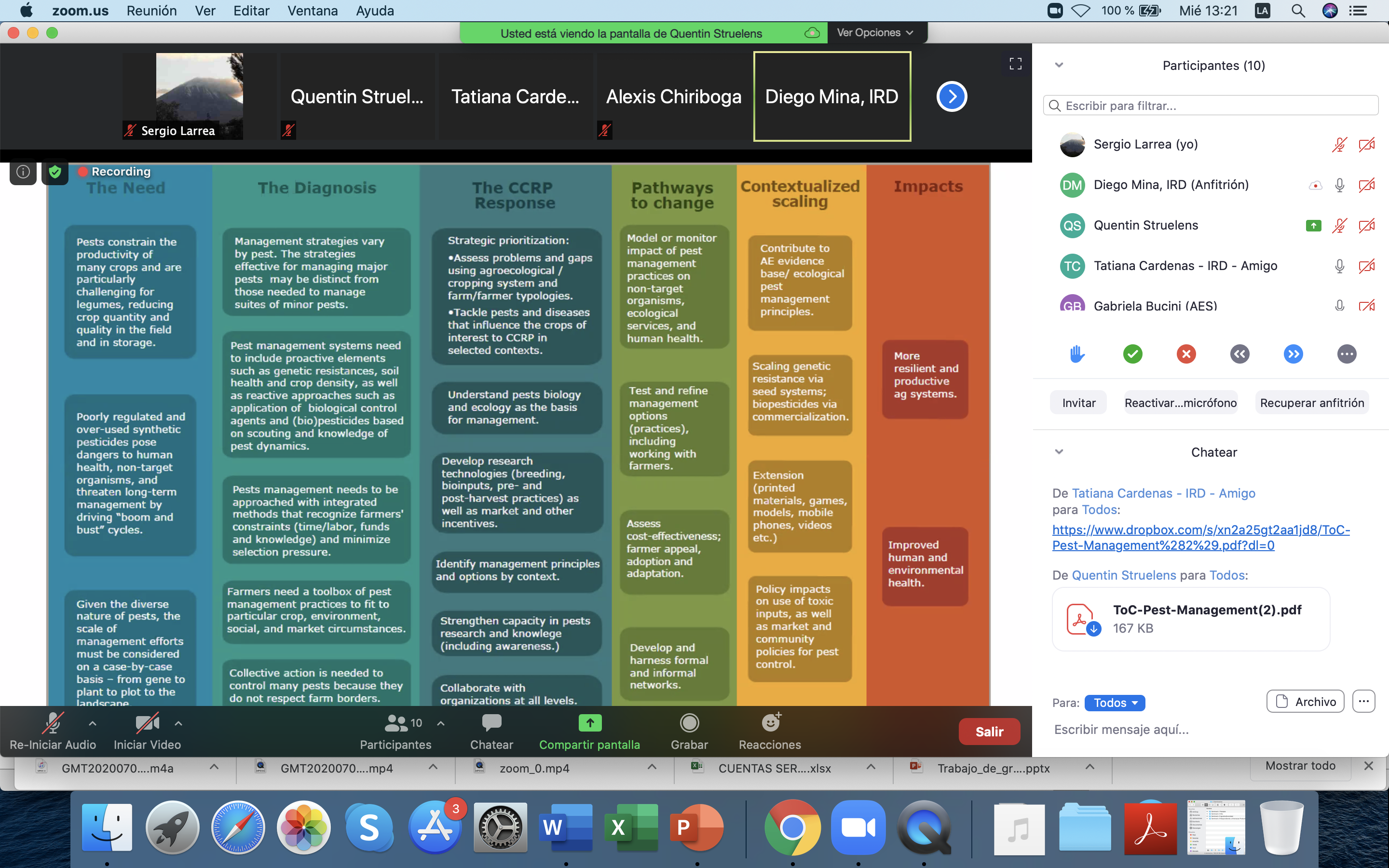Click the red no reaction icon

click(1186, 353)
